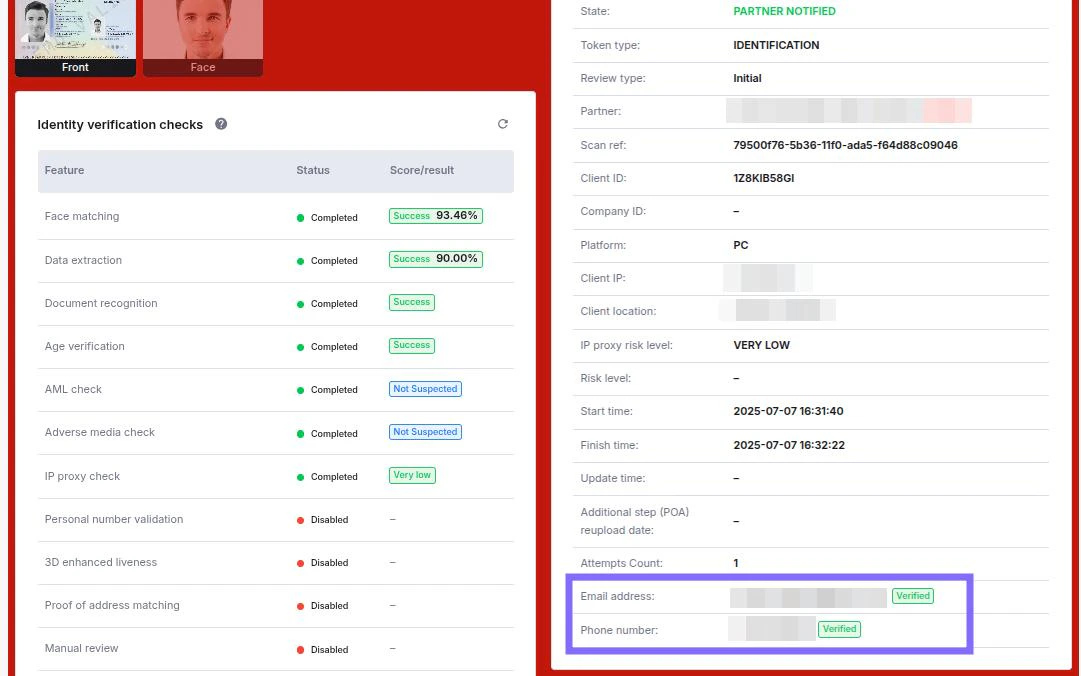Select the AML check Not Suspected badge
Image resolution: width=1081 pixels, height=676 pixels.
[x=425, y=389]
